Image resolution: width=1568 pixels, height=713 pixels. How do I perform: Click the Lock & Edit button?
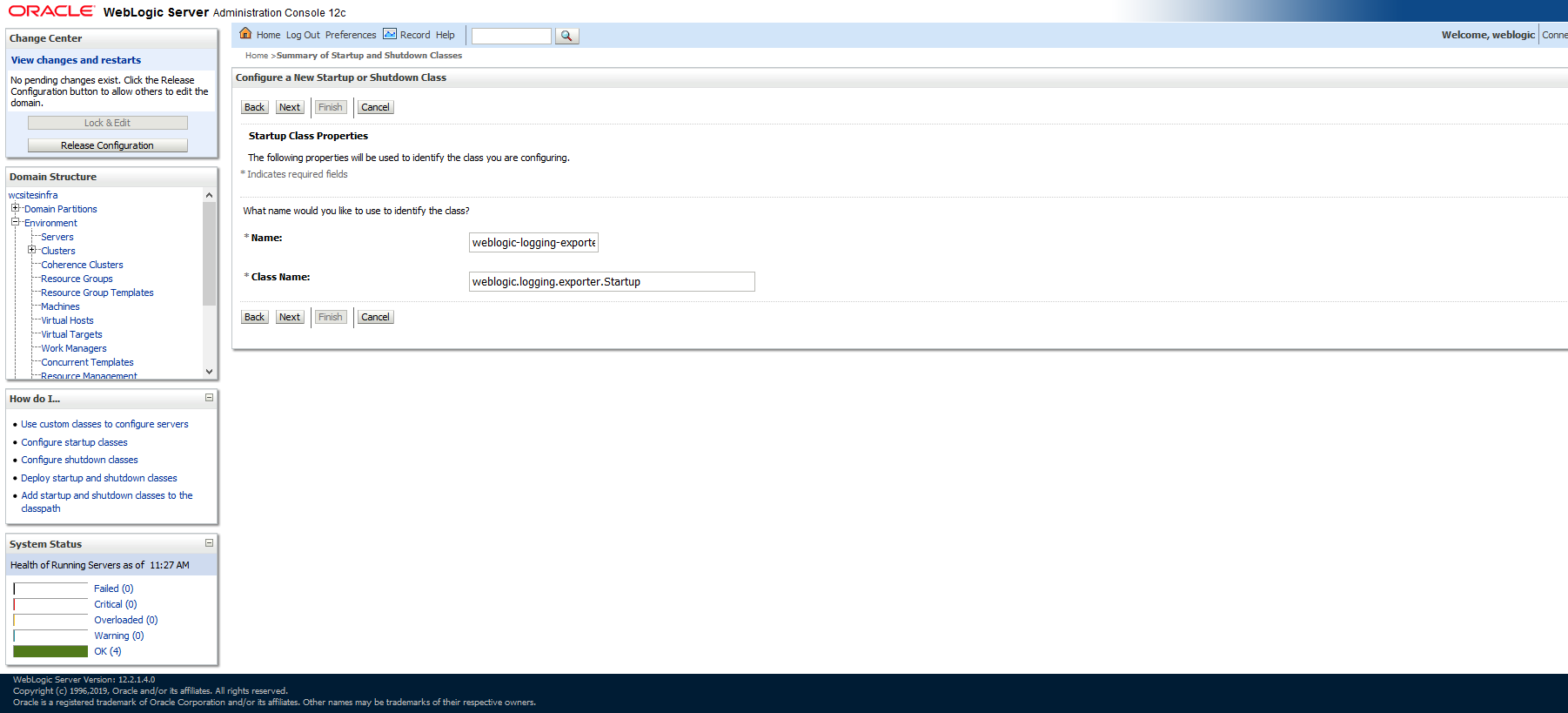(108, 123)
